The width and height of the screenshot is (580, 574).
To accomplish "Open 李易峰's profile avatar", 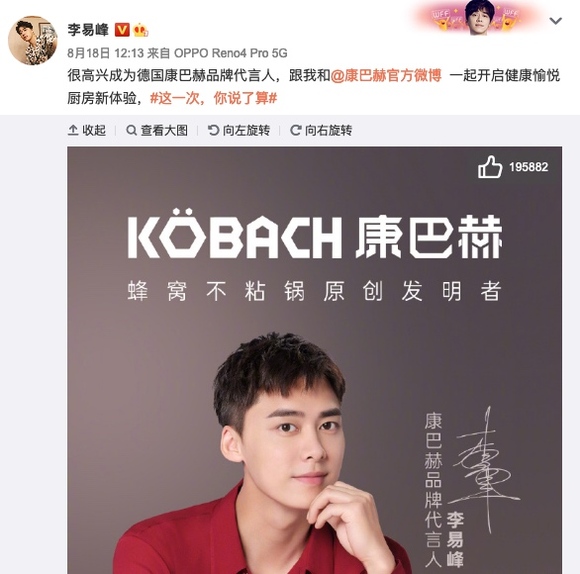I will point(33,40).
